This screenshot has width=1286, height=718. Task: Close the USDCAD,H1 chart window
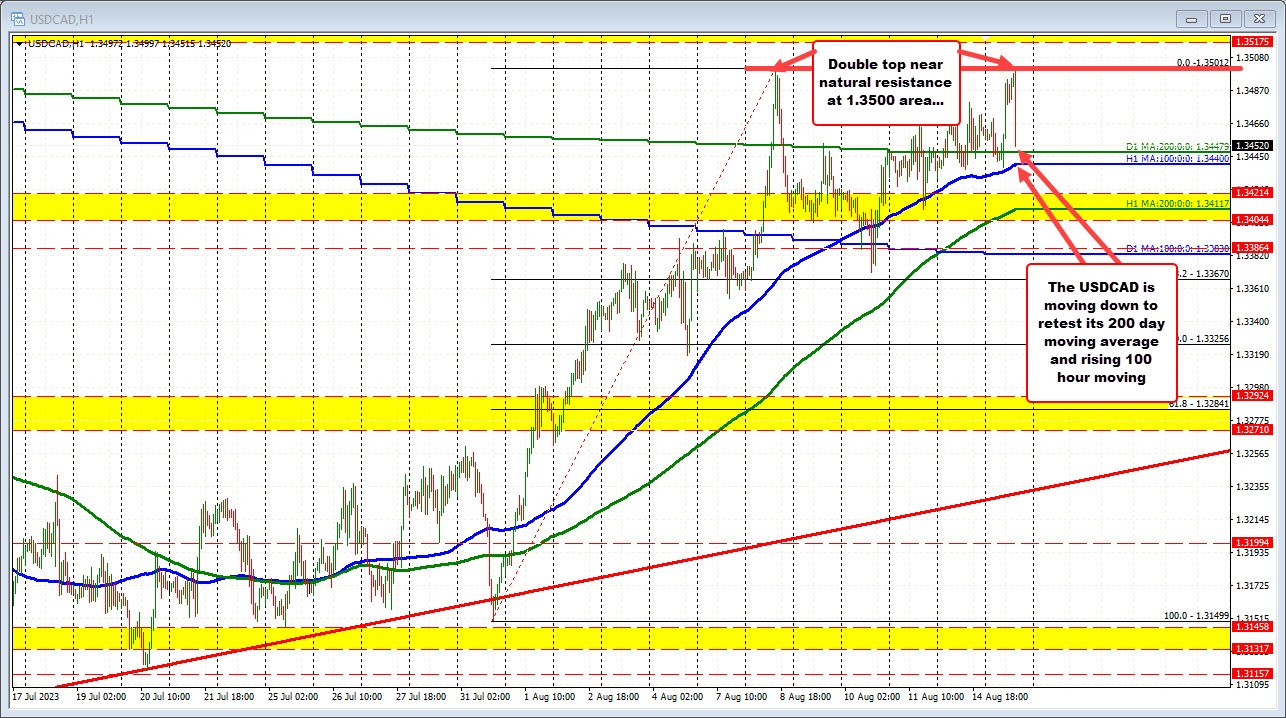1258,17
